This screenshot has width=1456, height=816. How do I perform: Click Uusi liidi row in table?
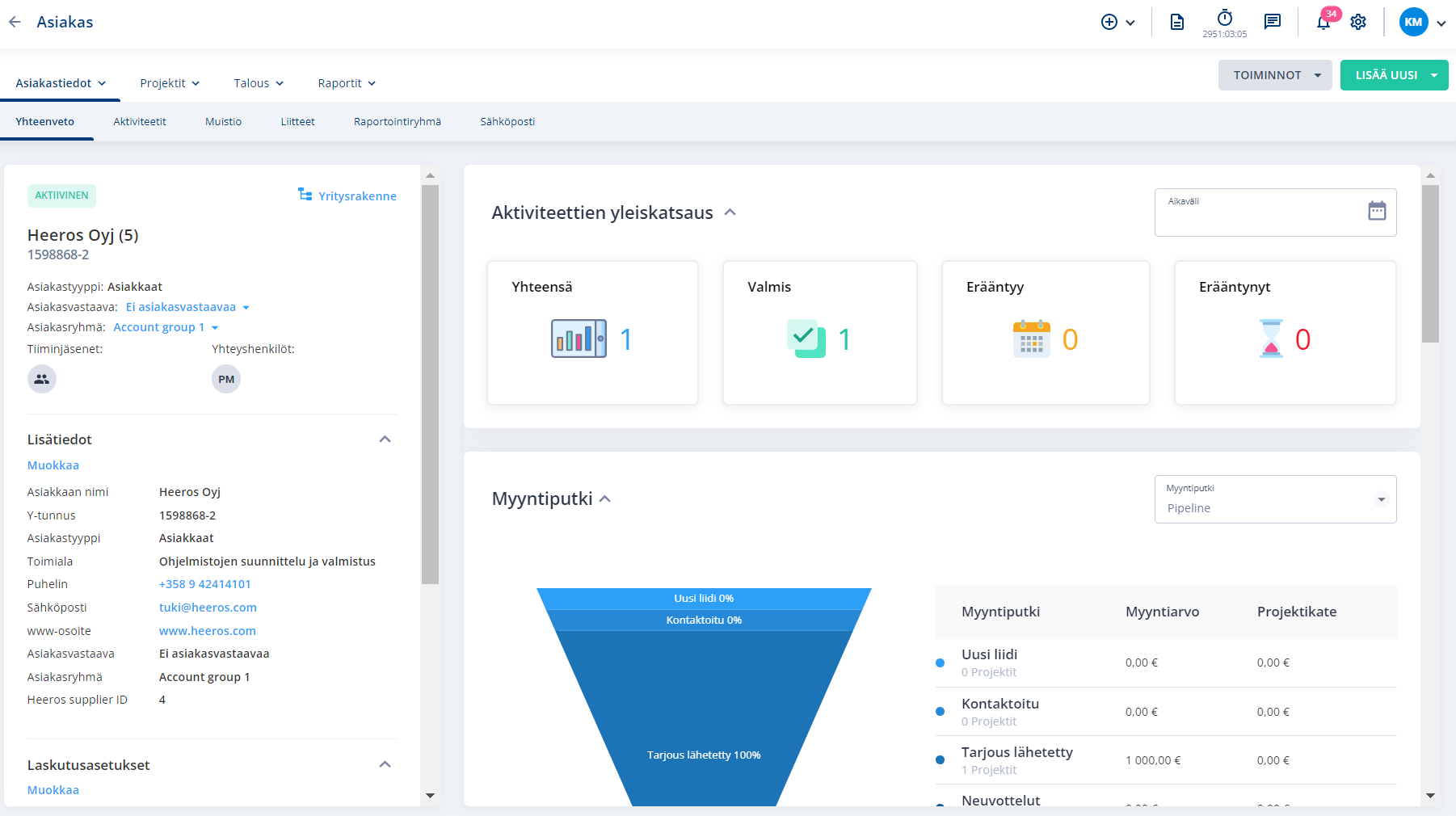coord(1166,662)
